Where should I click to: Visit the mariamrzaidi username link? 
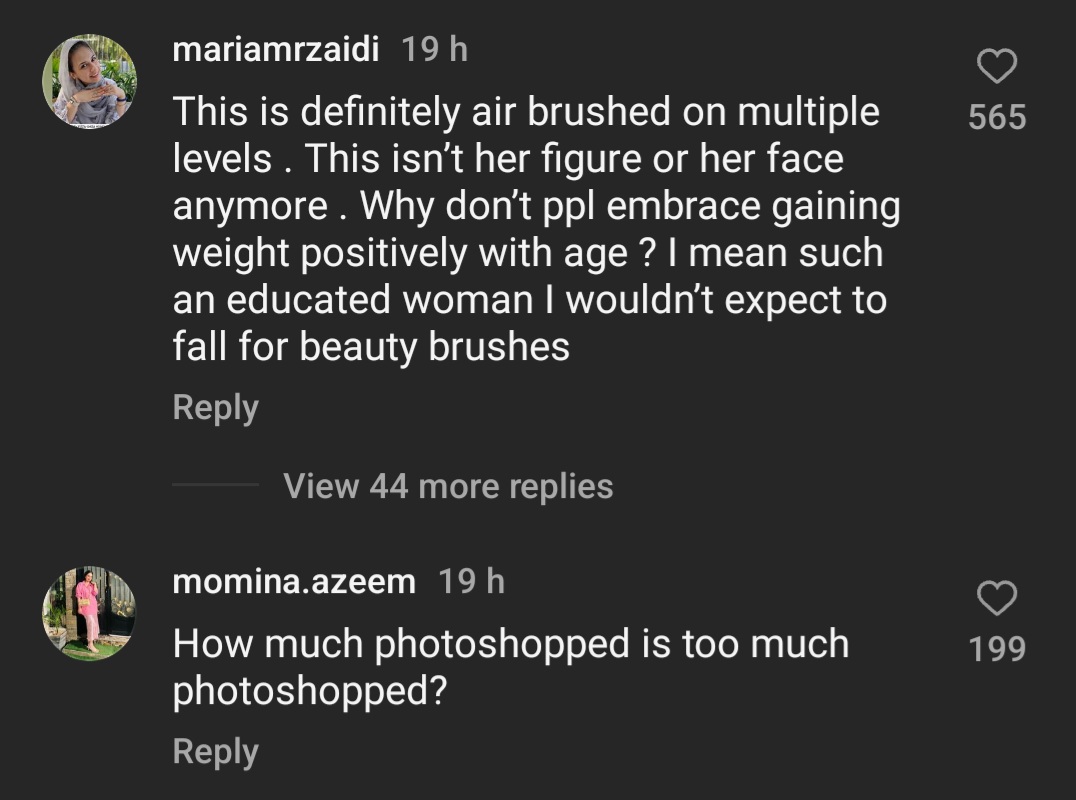pos(275,49)
